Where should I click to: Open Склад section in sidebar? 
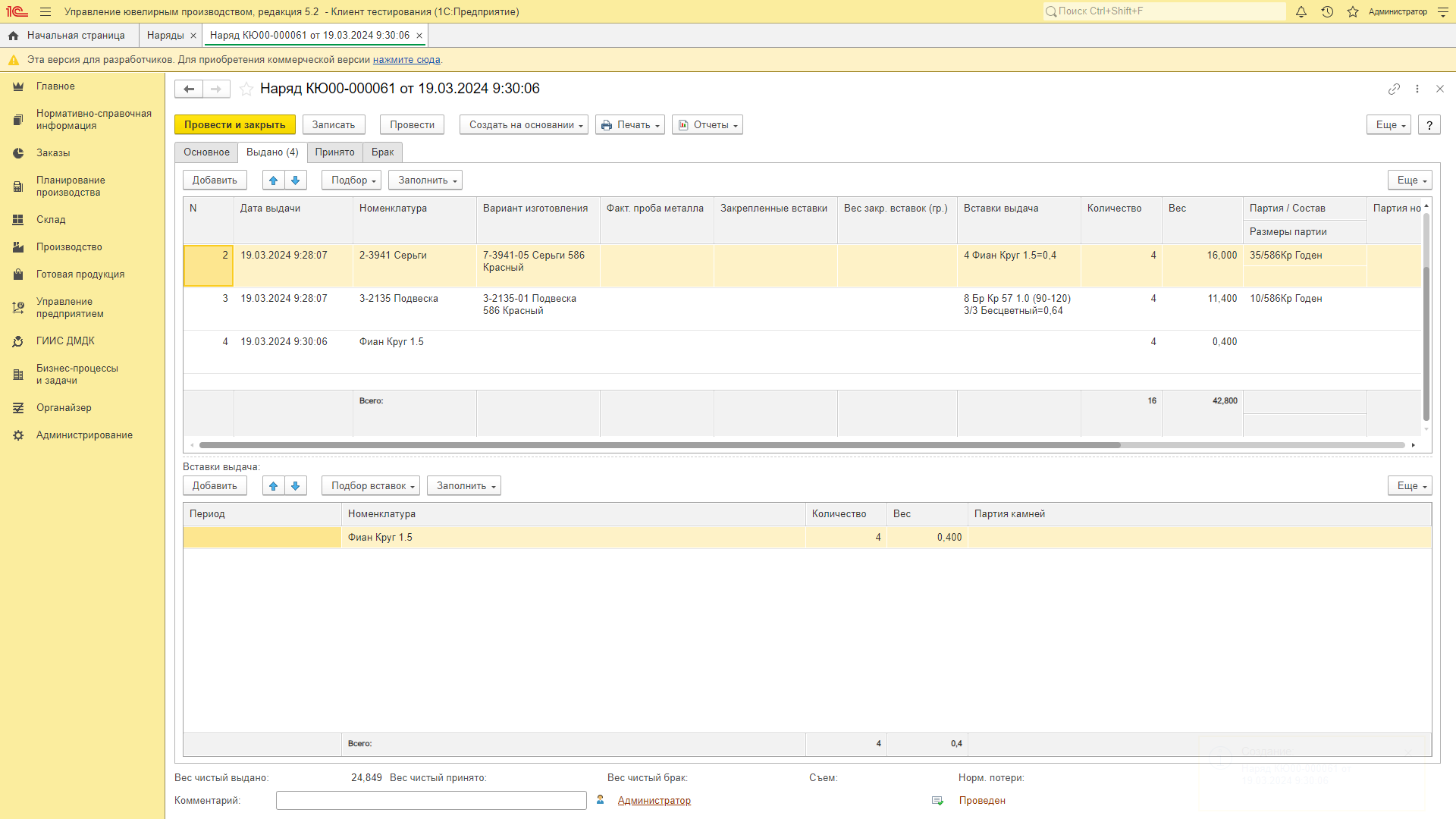51,220
